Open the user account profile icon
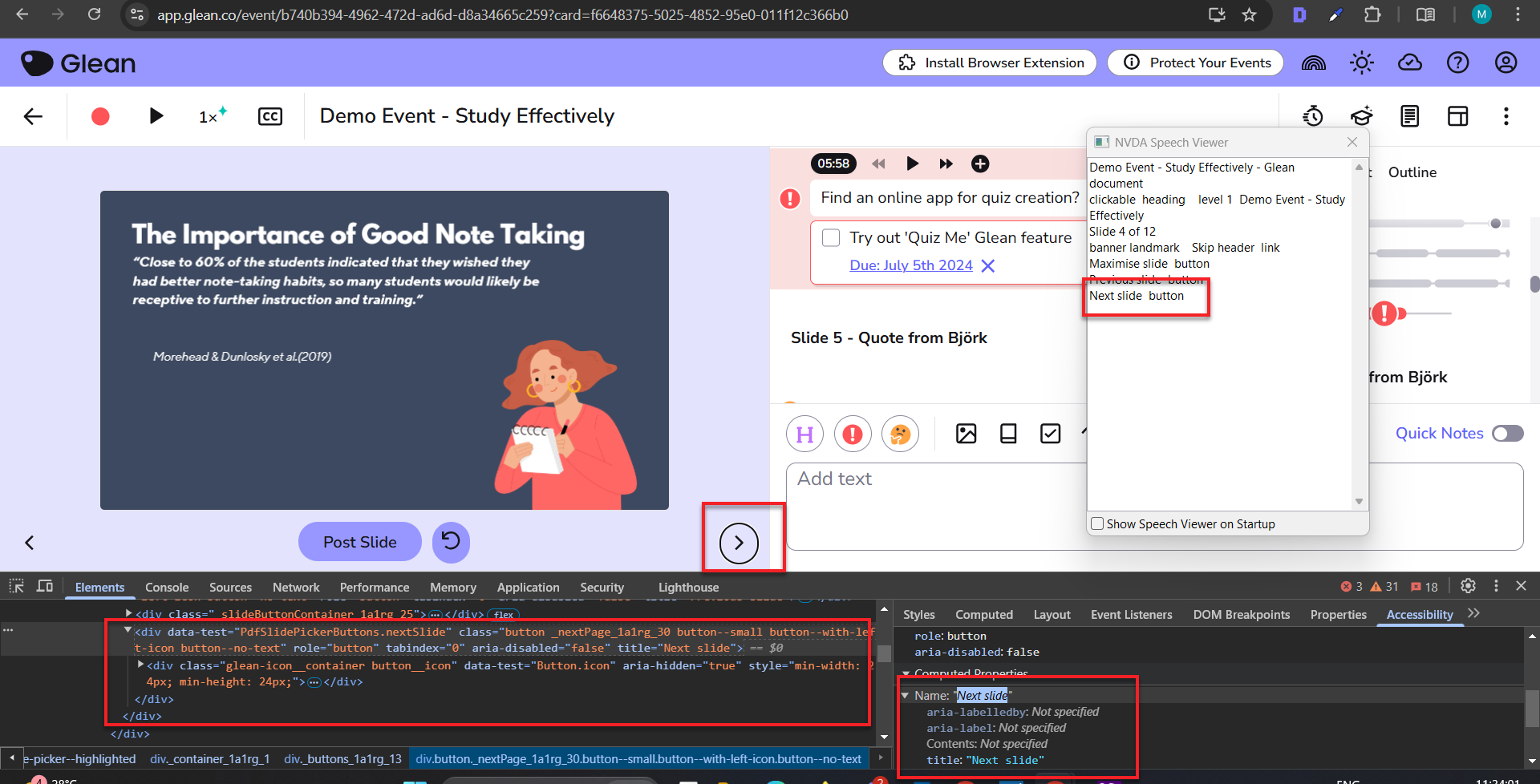The height and width of the screenshot is (784, 1540). tap(1506, 63)
